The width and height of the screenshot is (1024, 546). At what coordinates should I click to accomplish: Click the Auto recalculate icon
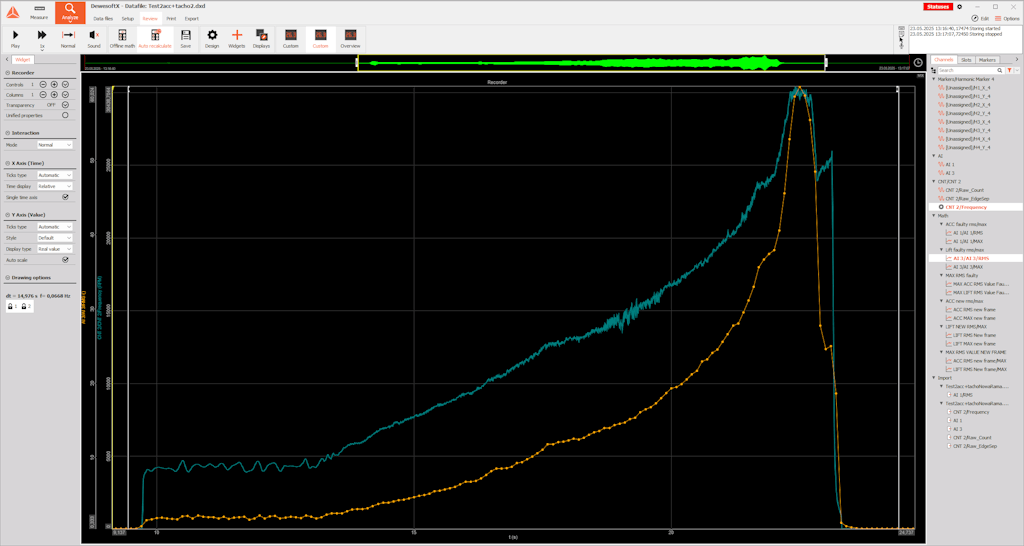(155, 38)
